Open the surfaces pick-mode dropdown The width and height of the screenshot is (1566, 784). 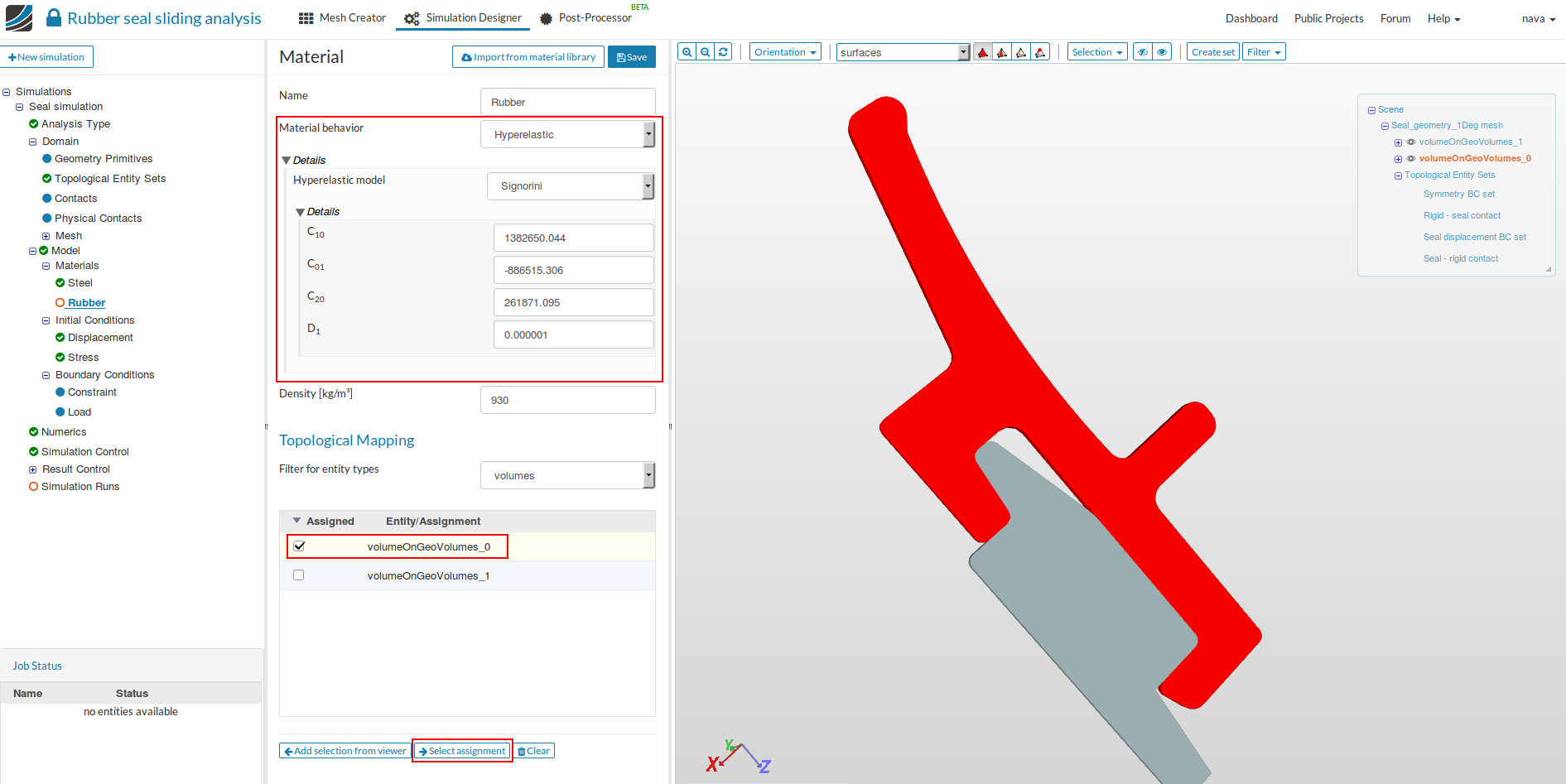[x=903, y=52]
